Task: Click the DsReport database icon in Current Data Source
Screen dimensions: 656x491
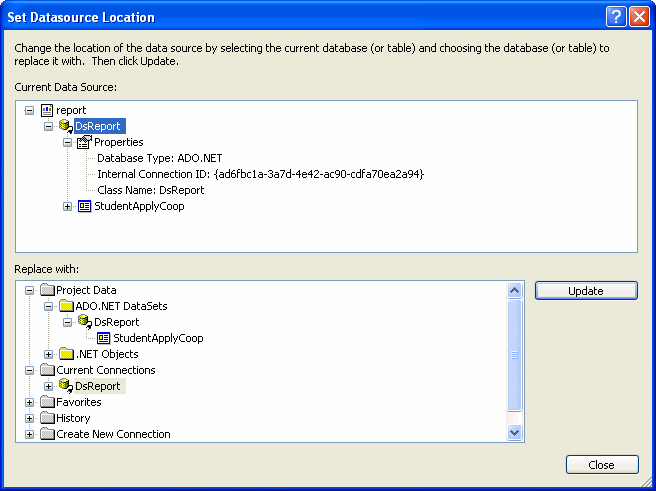Action: (65, 126)
